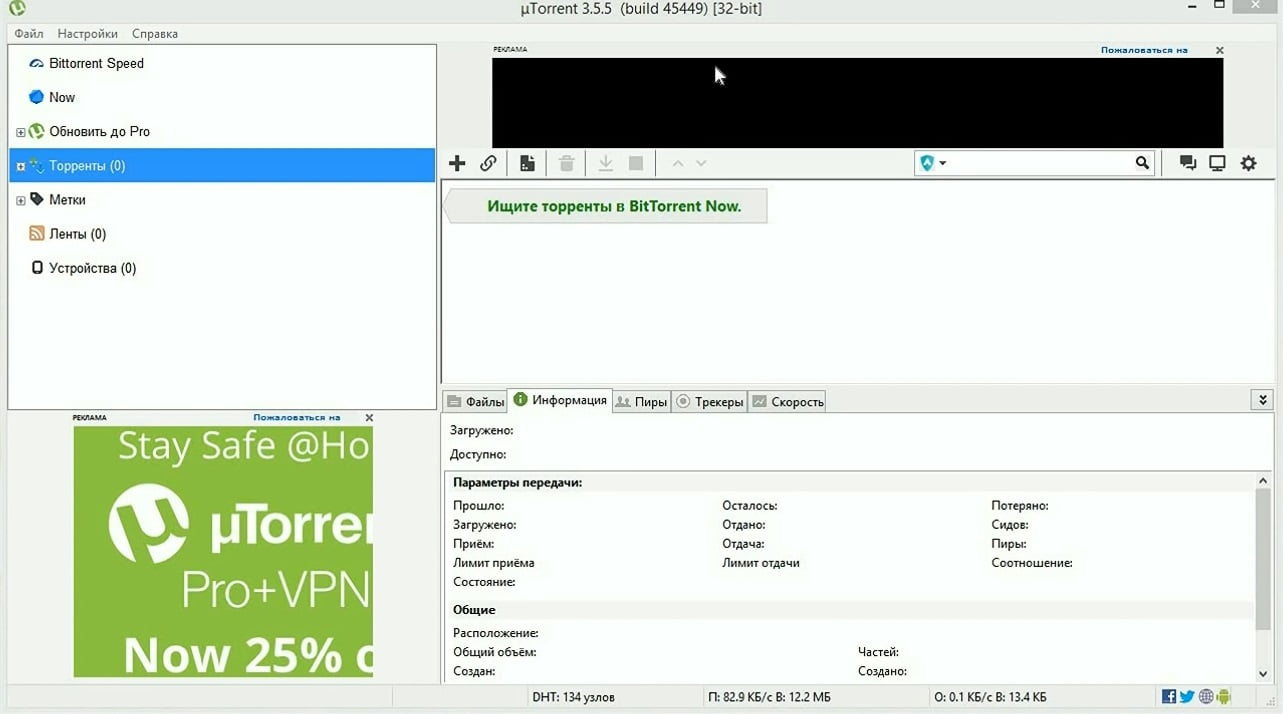Click the Расположение: label

pos(496,633)
